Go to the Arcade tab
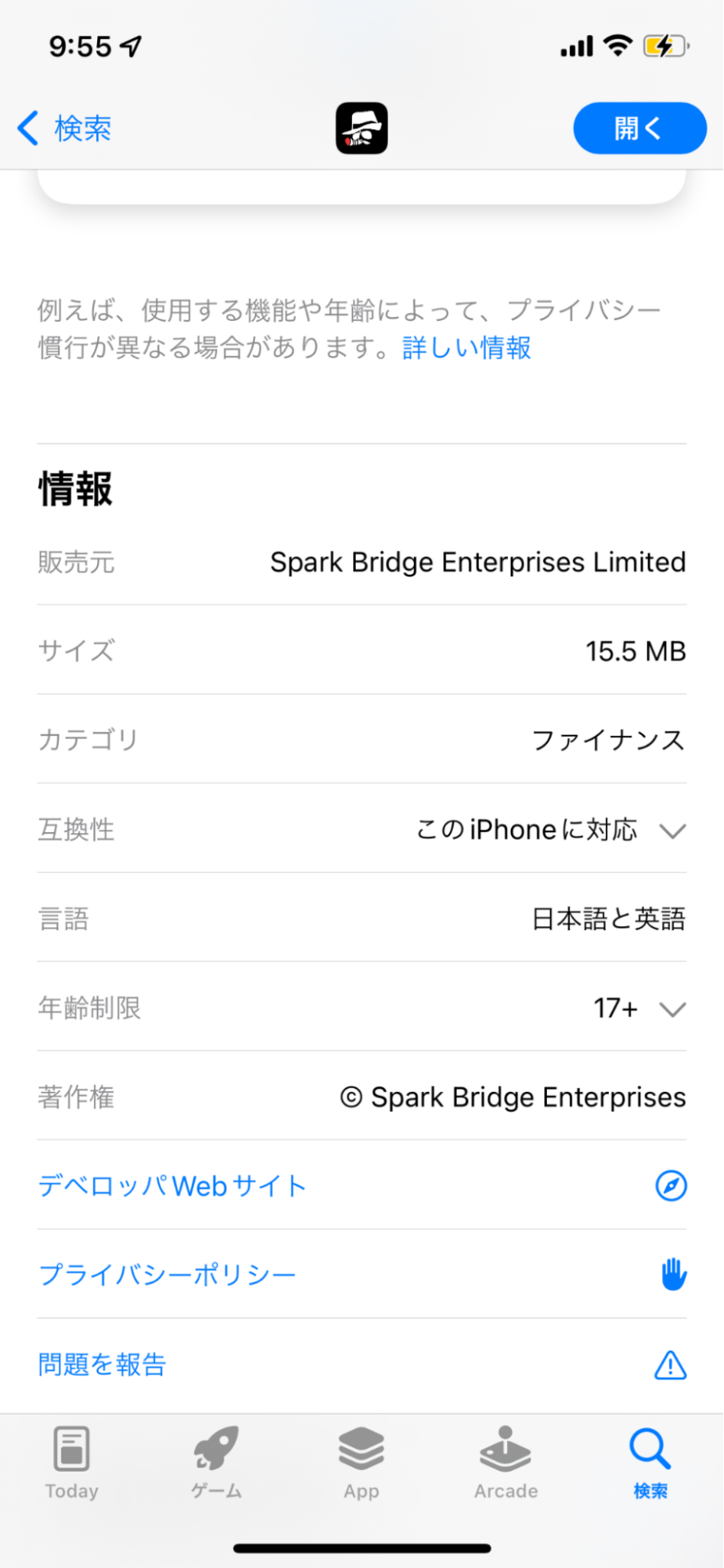The image size is (724, 1568). pos(505,1462)
